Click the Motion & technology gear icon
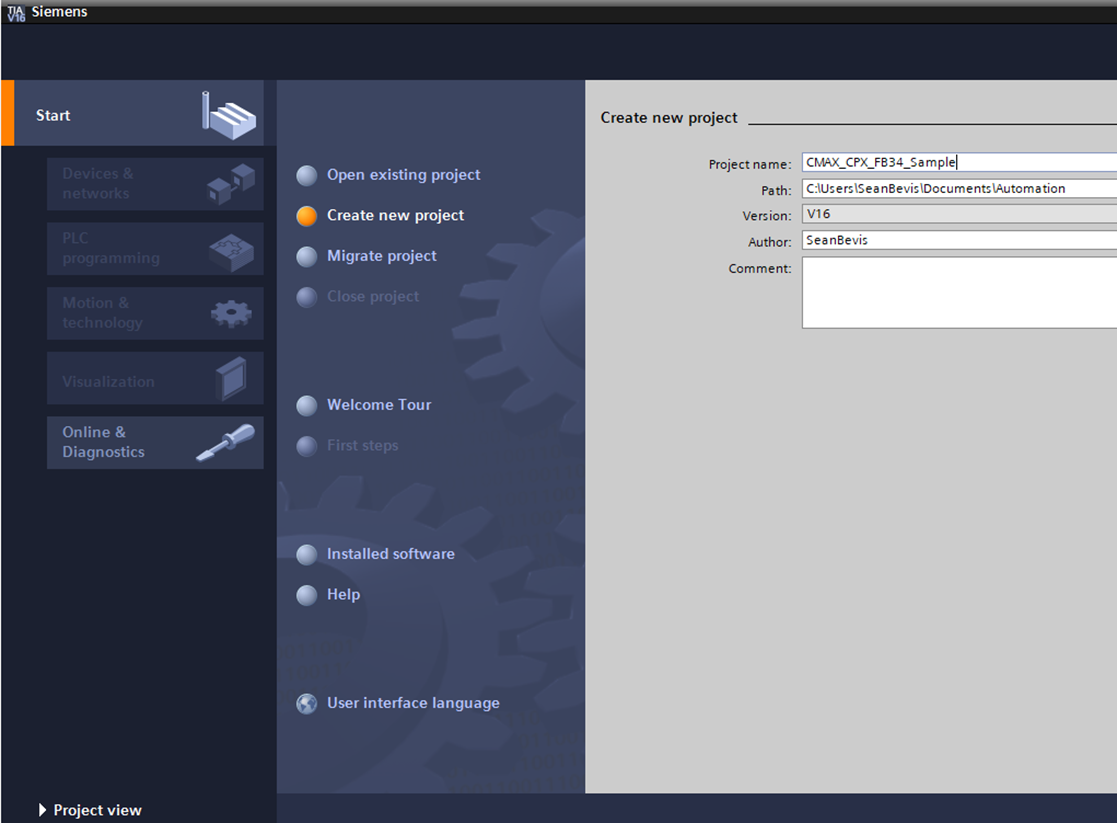 232,314
